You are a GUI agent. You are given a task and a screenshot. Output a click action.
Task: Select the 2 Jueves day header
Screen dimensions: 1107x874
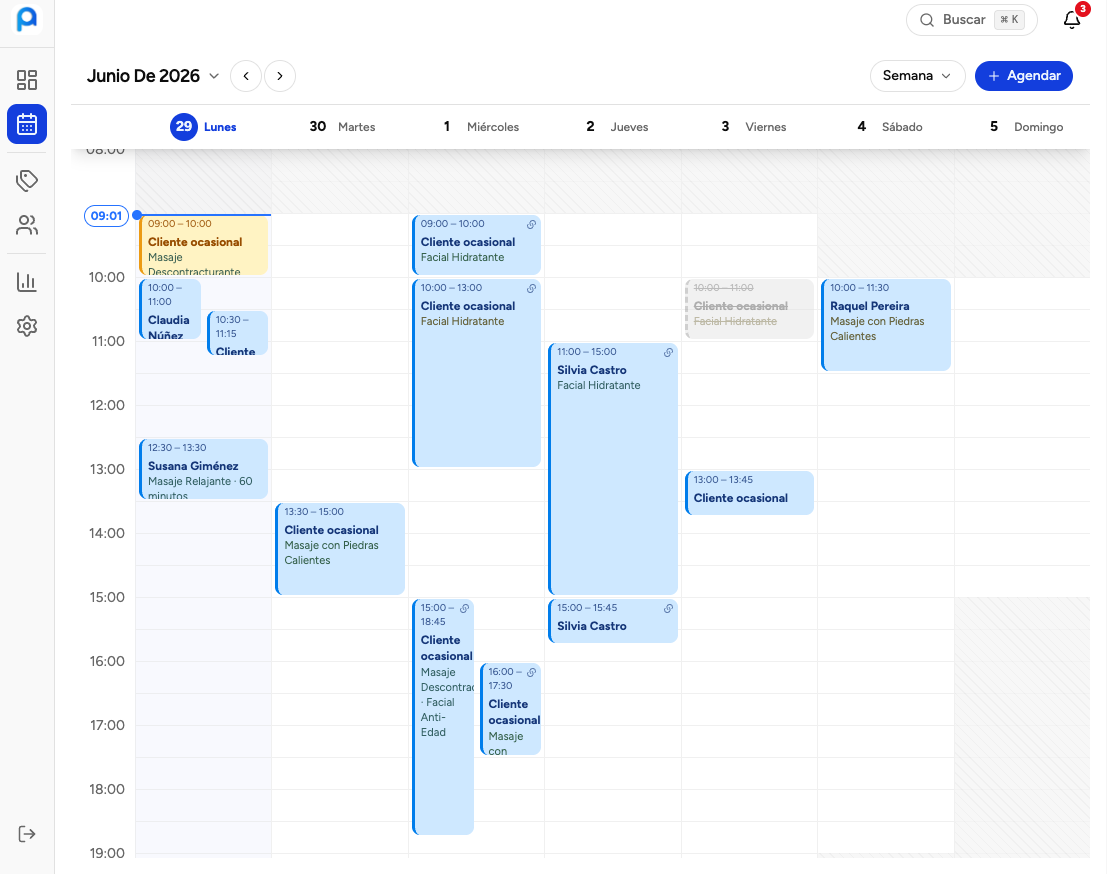coord(617,126)
